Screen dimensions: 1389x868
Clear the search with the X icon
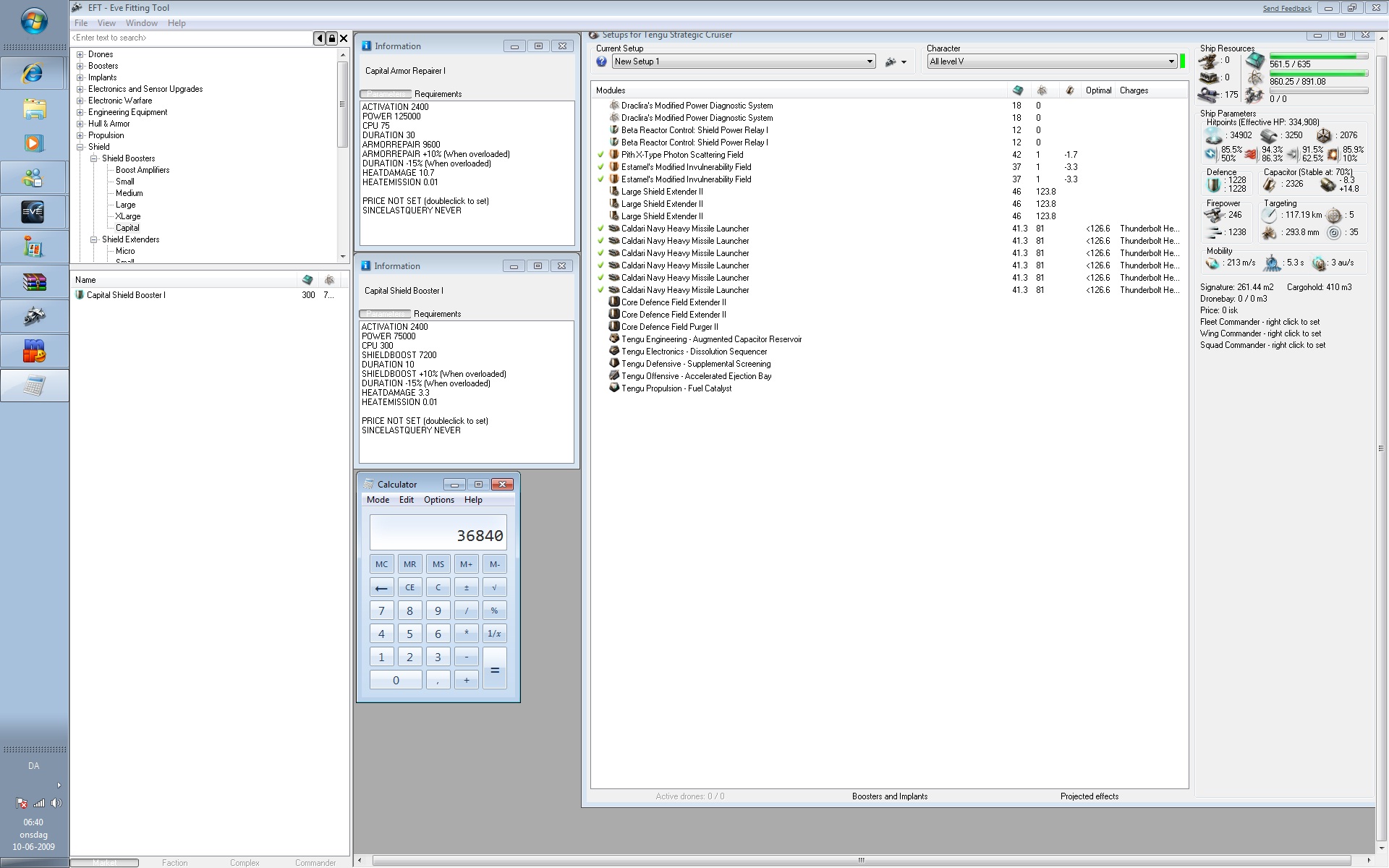(x=344, y=38)
